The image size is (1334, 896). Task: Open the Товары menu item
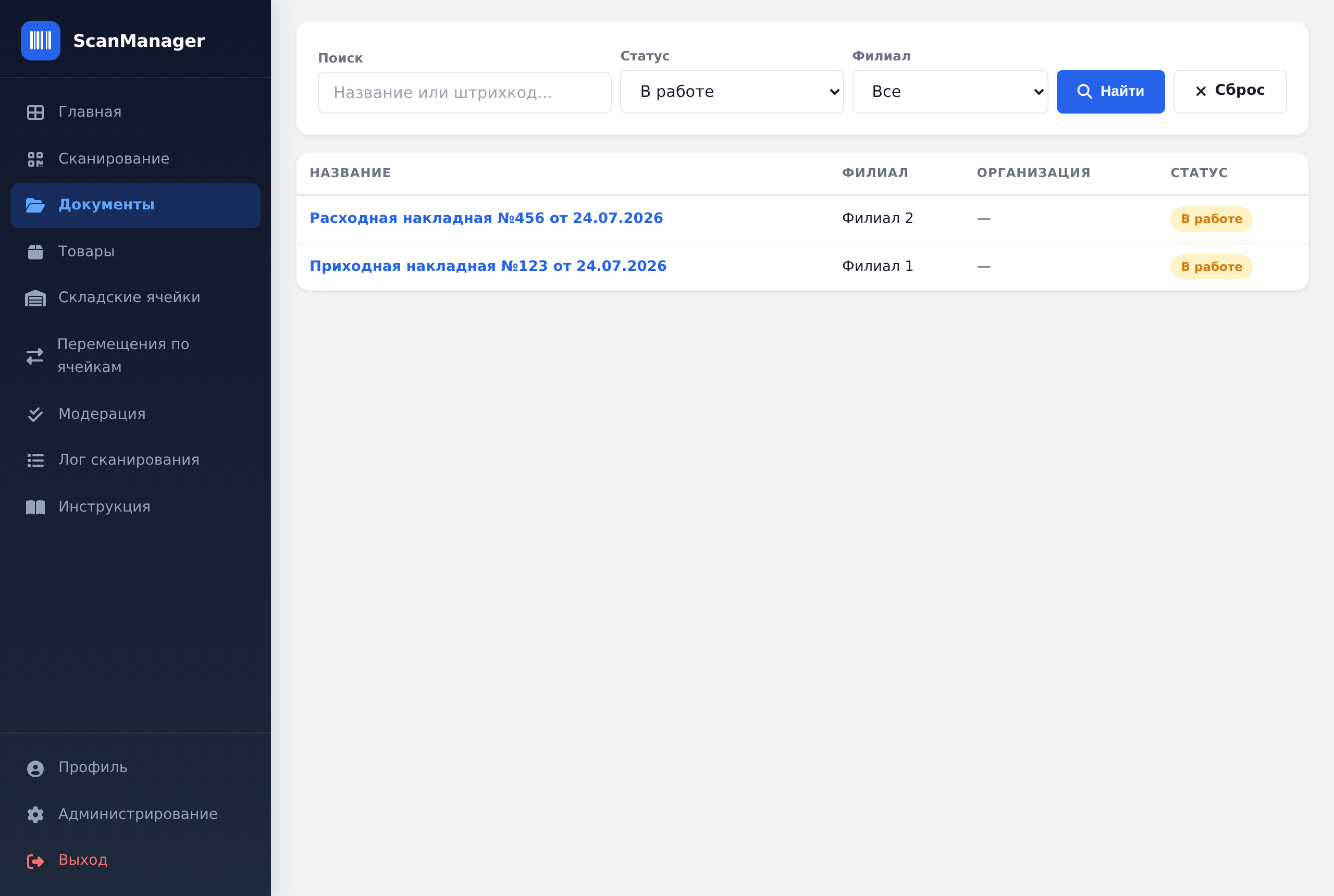pyautogui.click(x=135, y=252)
